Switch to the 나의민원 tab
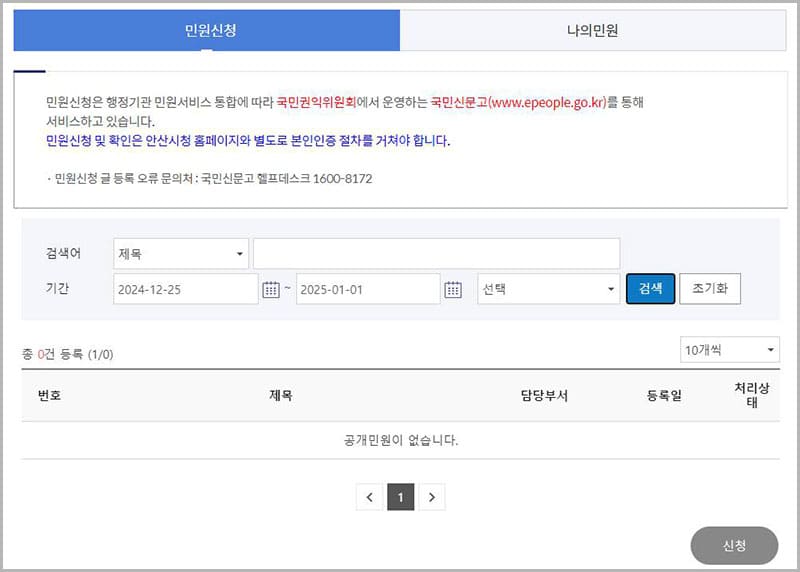800x572 pixels. pyautogui.click(x=593, y=31)
